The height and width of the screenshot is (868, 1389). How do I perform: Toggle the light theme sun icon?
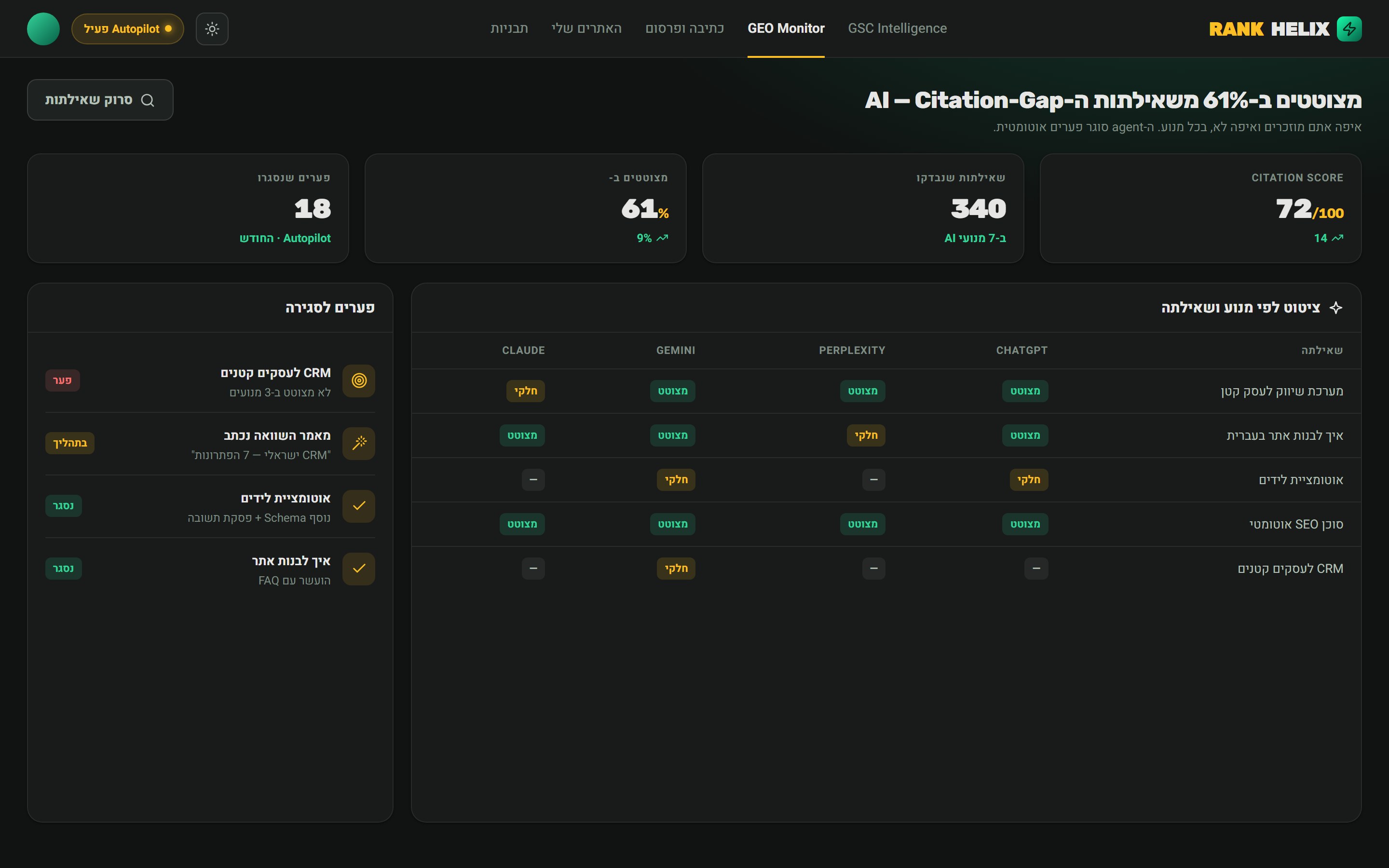(x=212, y=29)
